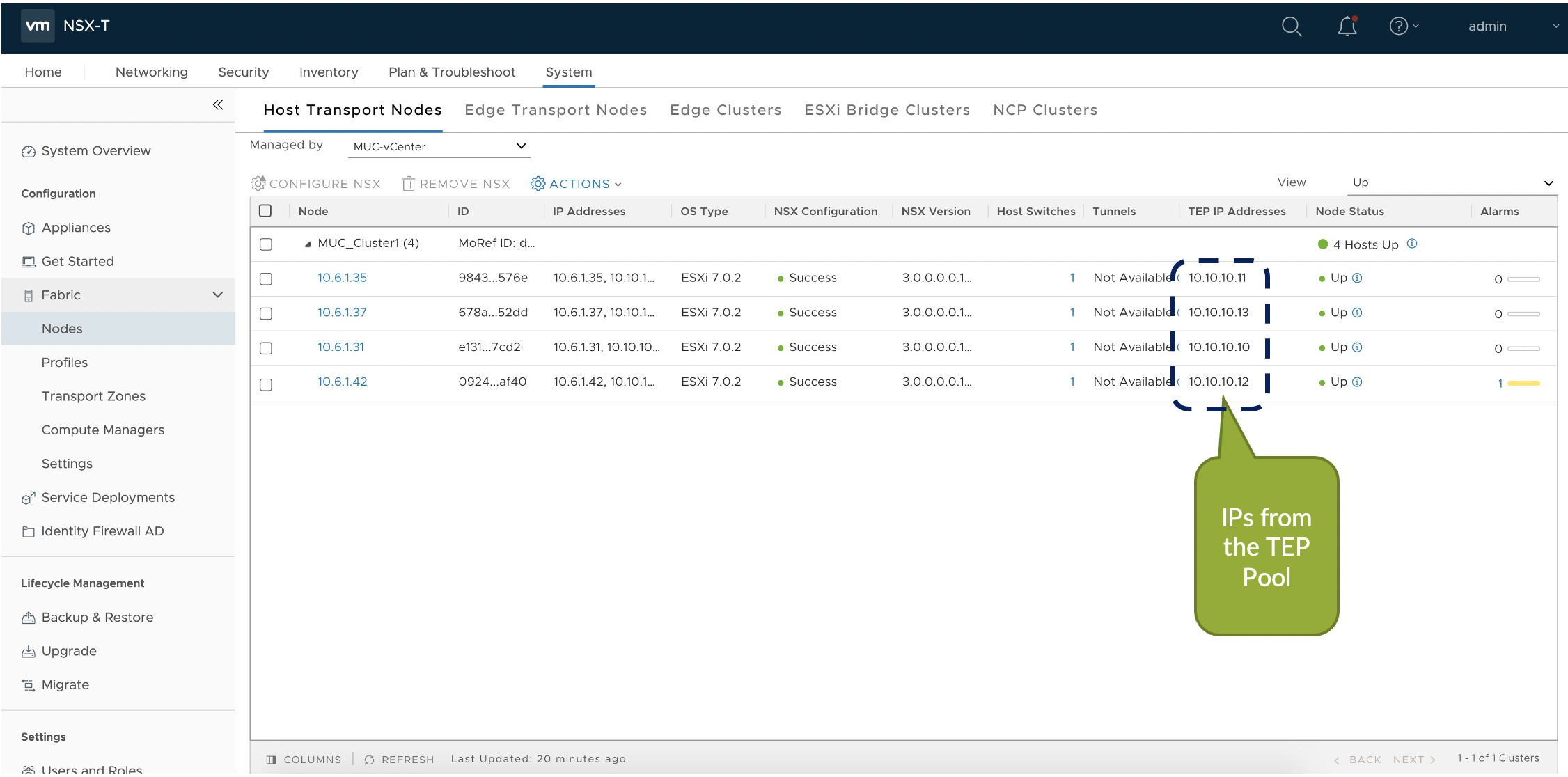The width and height of the screenshot is (1568, 777).
Task: Check the box for node 10.6.1.35
Action: (266, 278)
